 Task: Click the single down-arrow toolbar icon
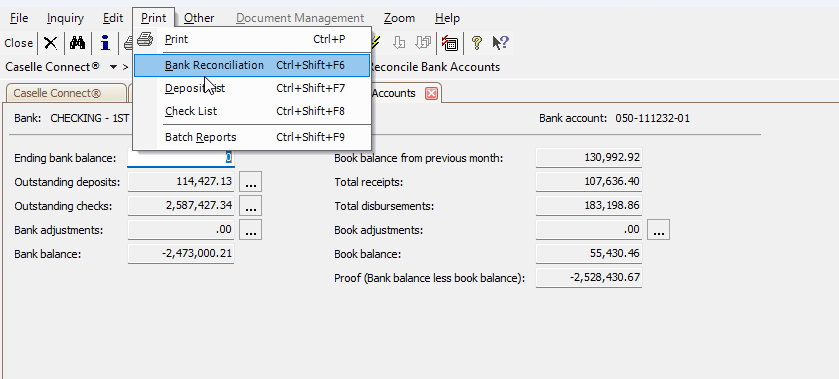coord(399,43)
